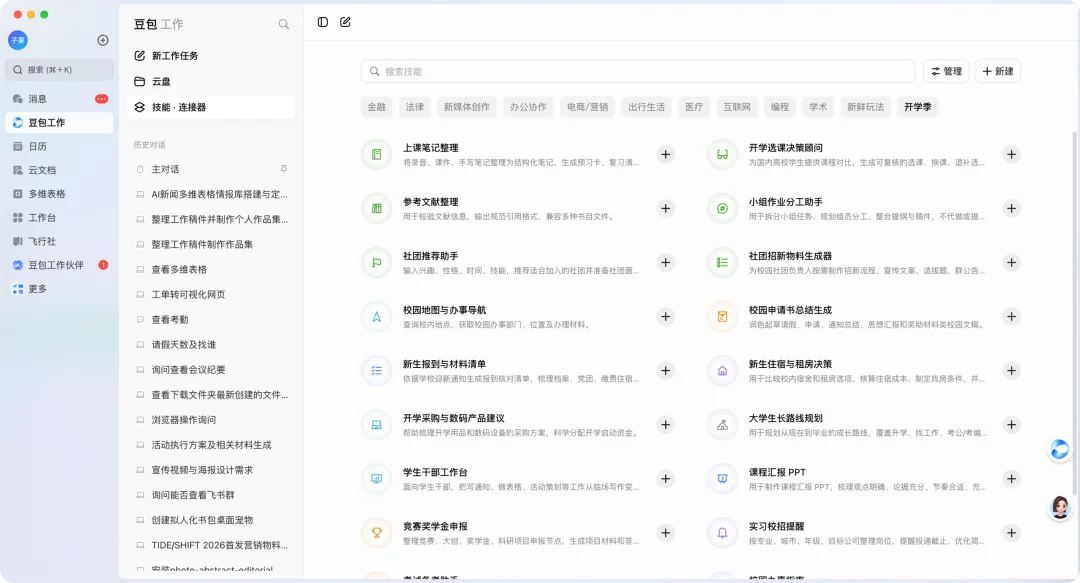This screenshot has height=583, width=1080.
Task: Open 飞行社 in the left sidebar
Action: click(60, 241)
